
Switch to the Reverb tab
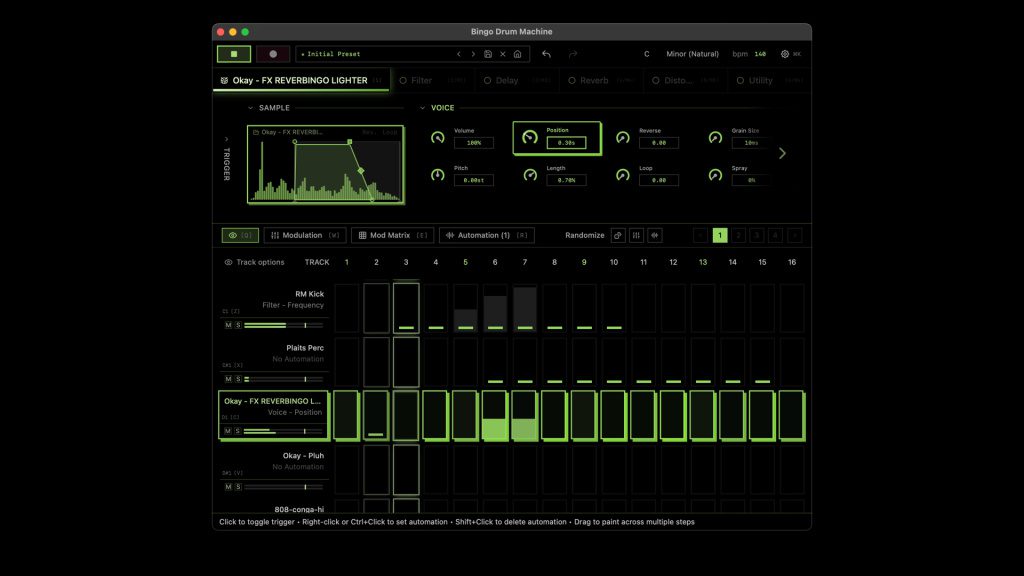pos(594,80)
